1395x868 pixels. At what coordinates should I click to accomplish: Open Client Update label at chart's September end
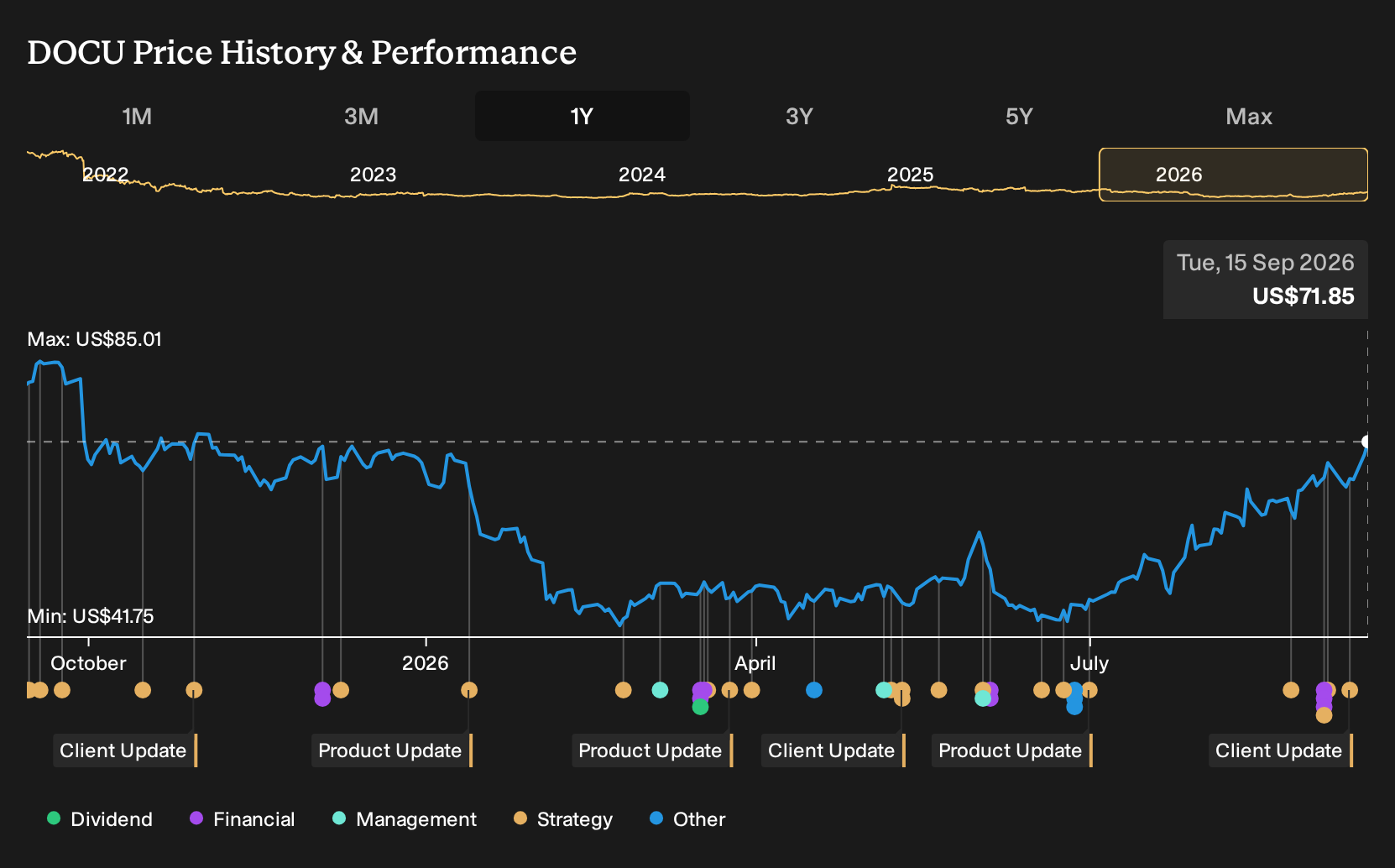(x=1281, y=750)
